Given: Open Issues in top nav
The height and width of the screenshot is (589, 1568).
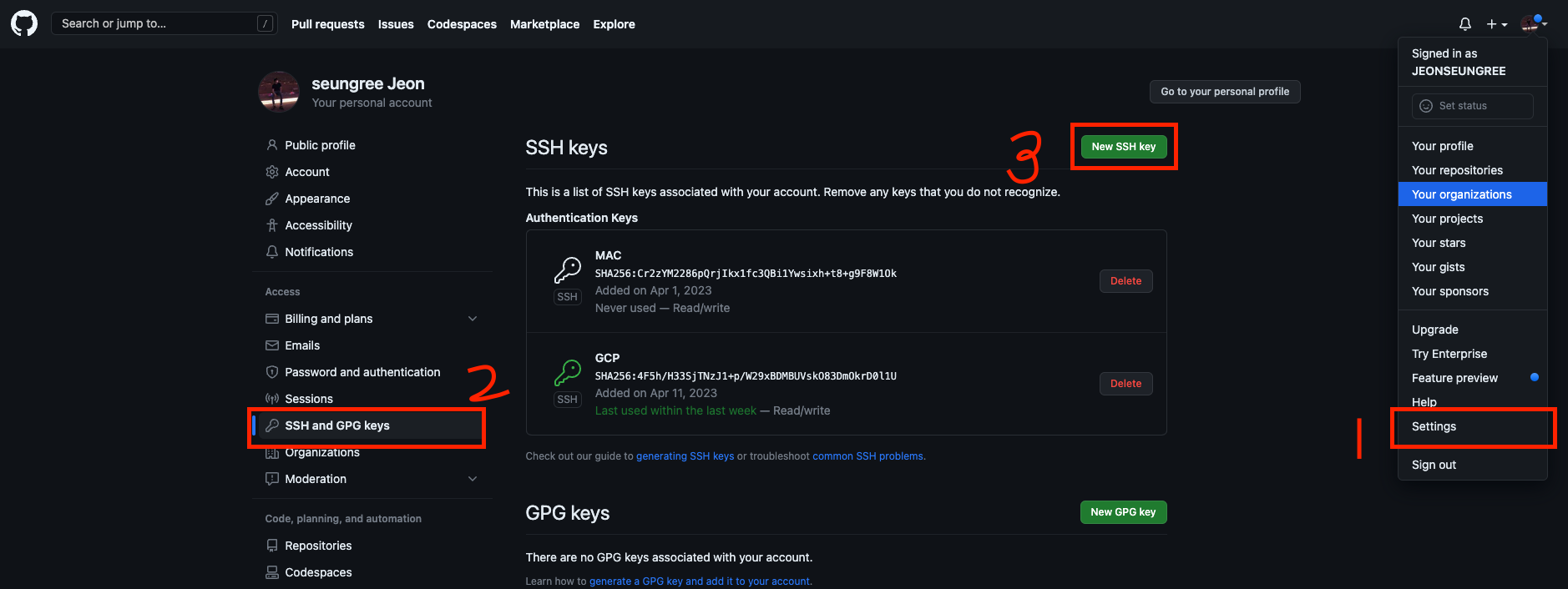Looking at the screenshot, I should click(396, 24).
